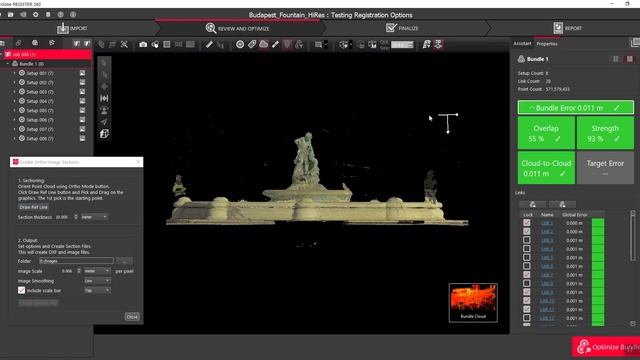
Task: Toggle the lock checkbox for Link 12
Action: 527,318
